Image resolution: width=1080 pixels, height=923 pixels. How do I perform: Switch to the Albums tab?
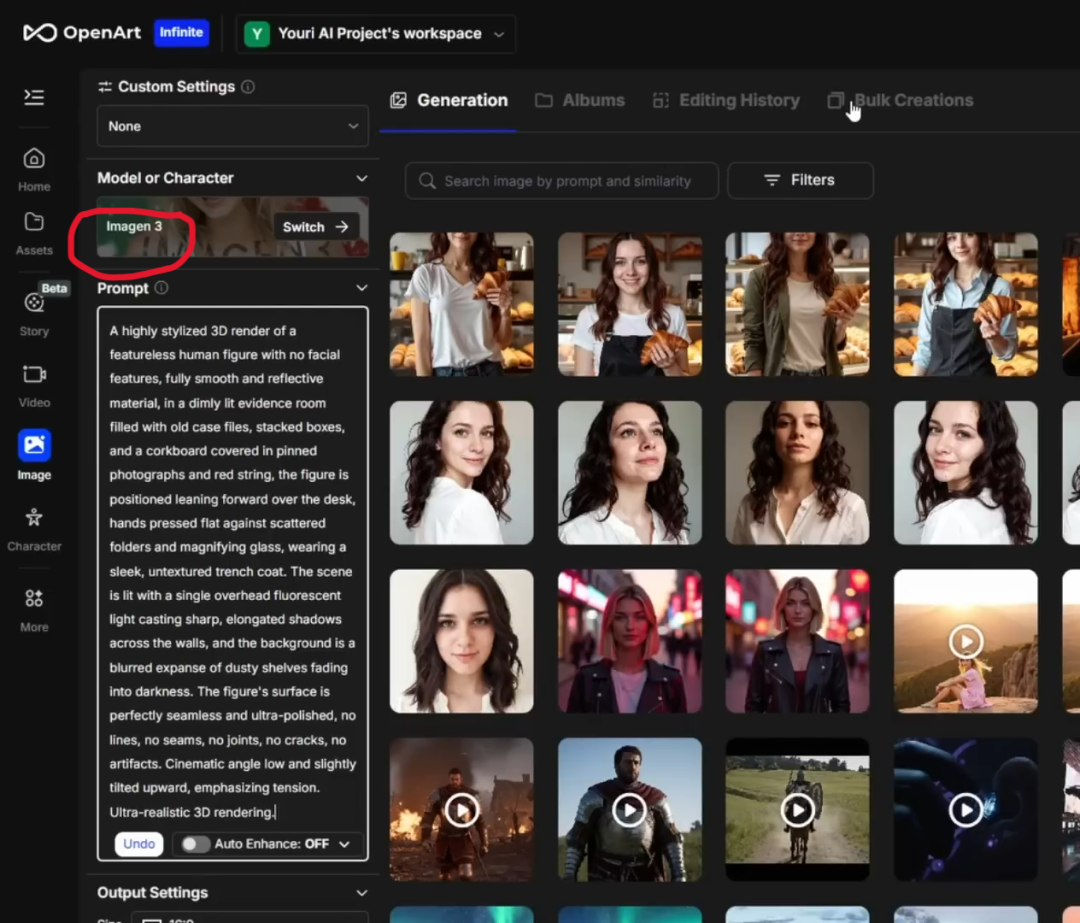pyautogui.click(x=580, y=100)
